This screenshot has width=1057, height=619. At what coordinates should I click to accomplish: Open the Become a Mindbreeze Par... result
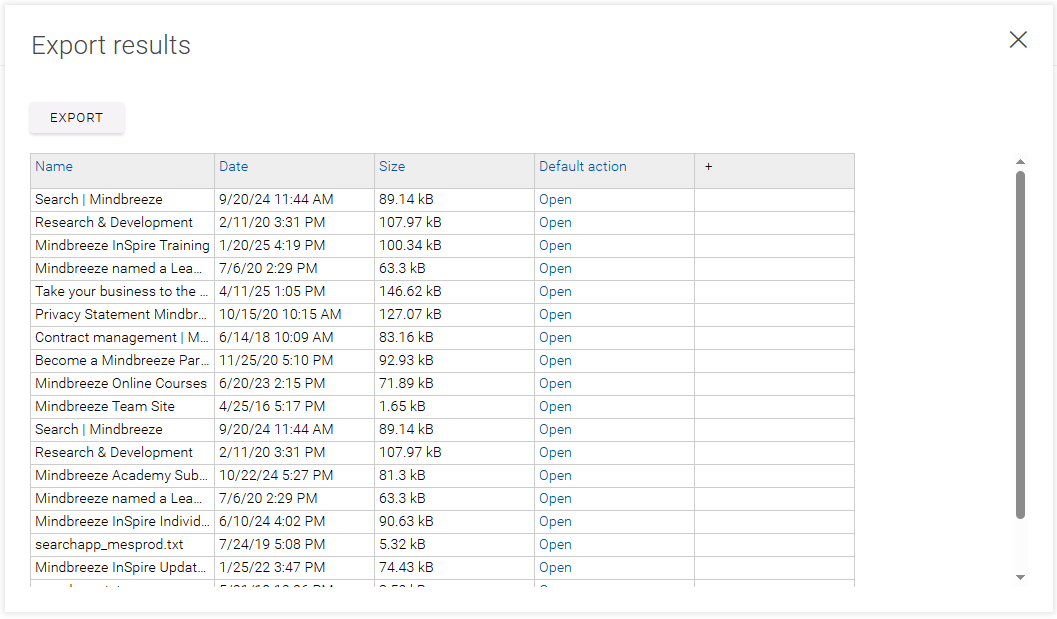pos(555,360)
